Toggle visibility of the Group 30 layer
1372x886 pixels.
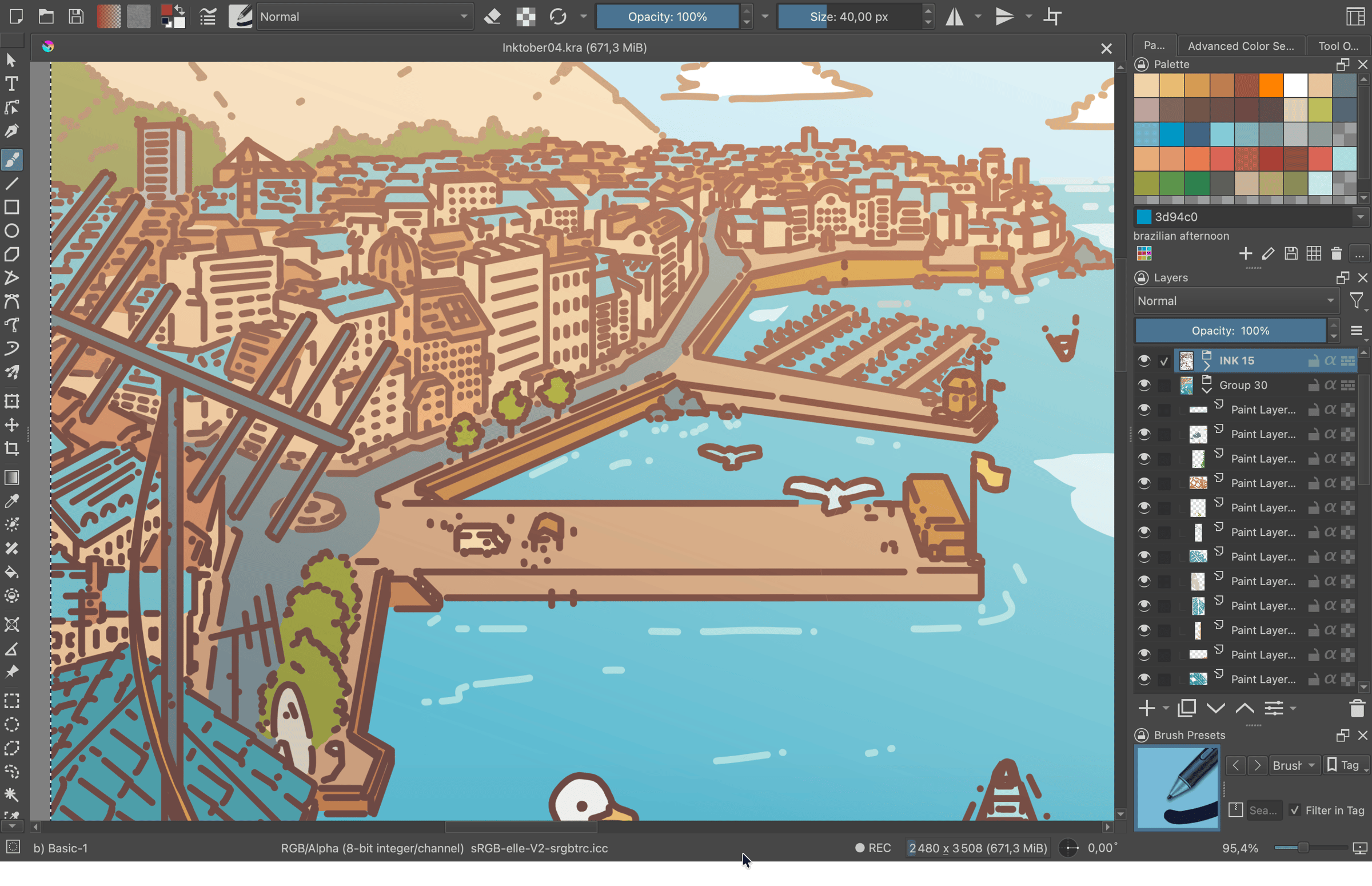coord(1144,385)
